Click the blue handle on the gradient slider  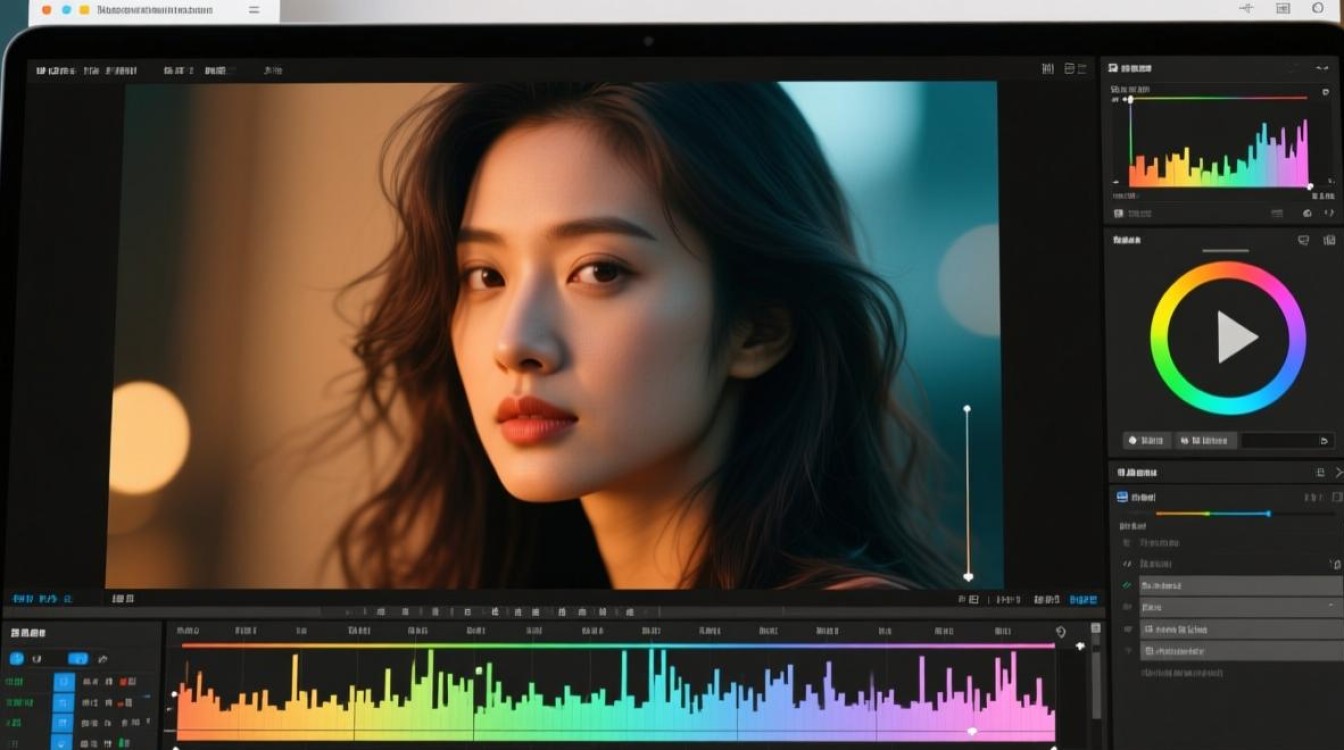(1268, 513)
